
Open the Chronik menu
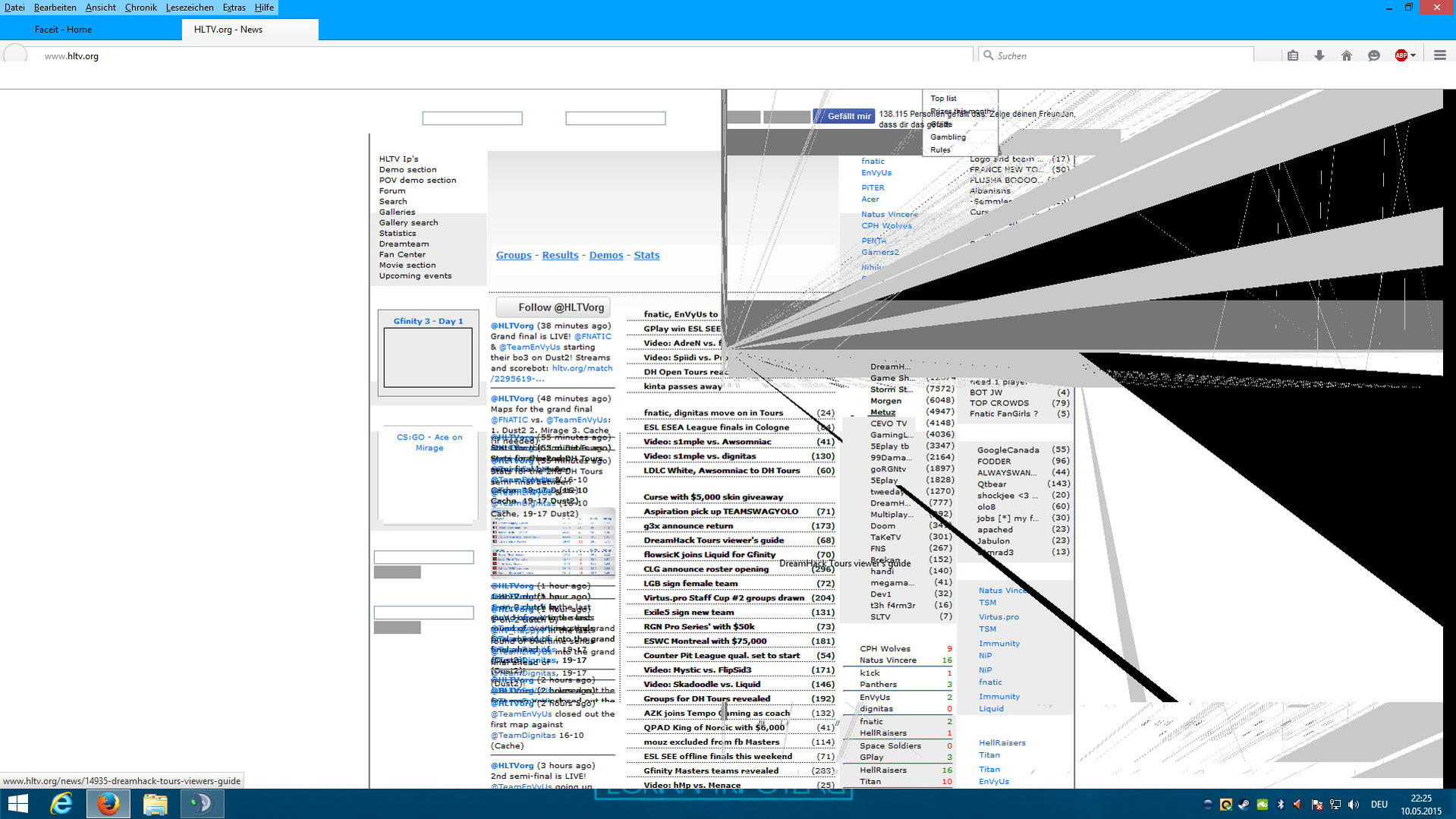pos(140,8)
